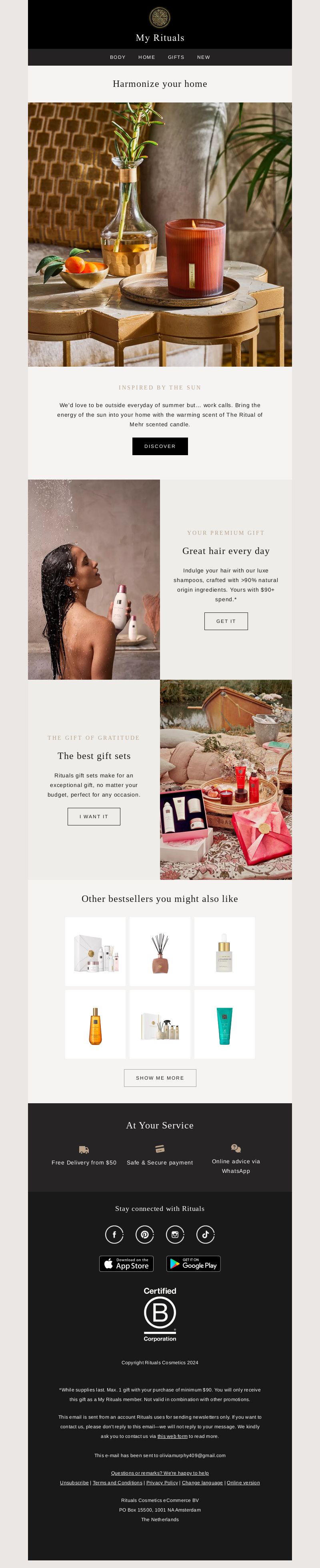The image size is (320, 1568).
Task: Click the secure payment card icon
Action: pyautogui.click(x=160, y=1148)
